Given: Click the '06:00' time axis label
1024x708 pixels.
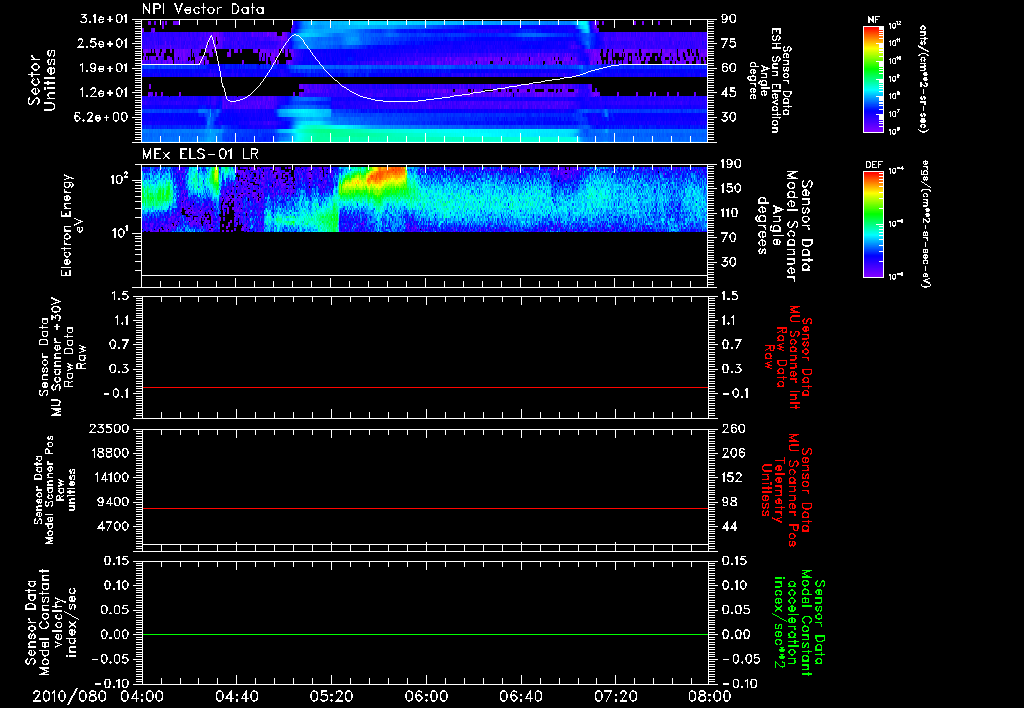Looking at the screenshot, I should (x=426, y=696).
